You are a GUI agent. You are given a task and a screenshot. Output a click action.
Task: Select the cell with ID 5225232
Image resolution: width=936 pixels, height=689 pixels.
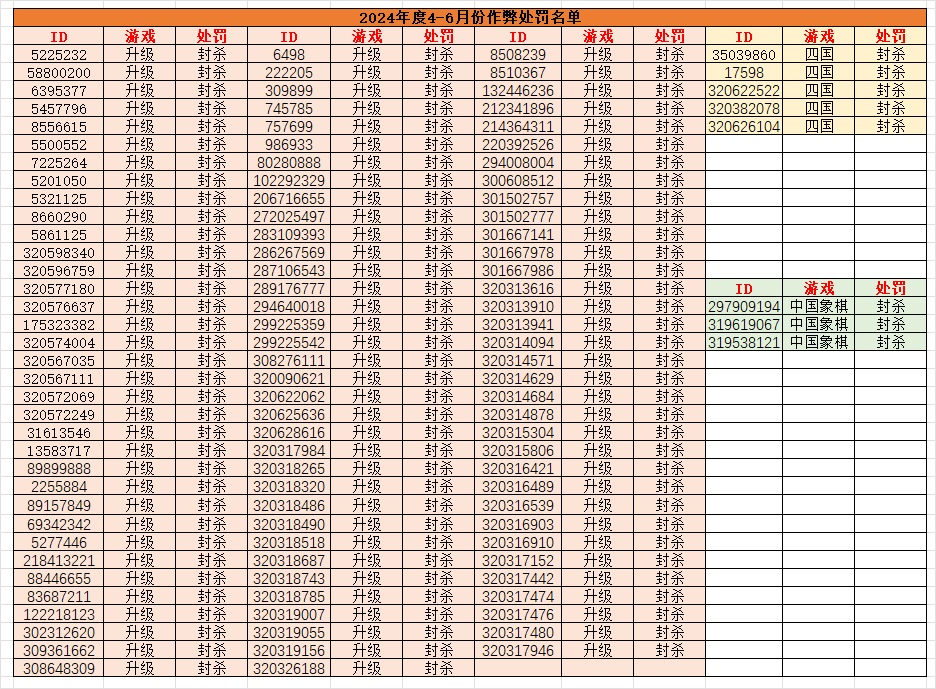coord(59,55)
